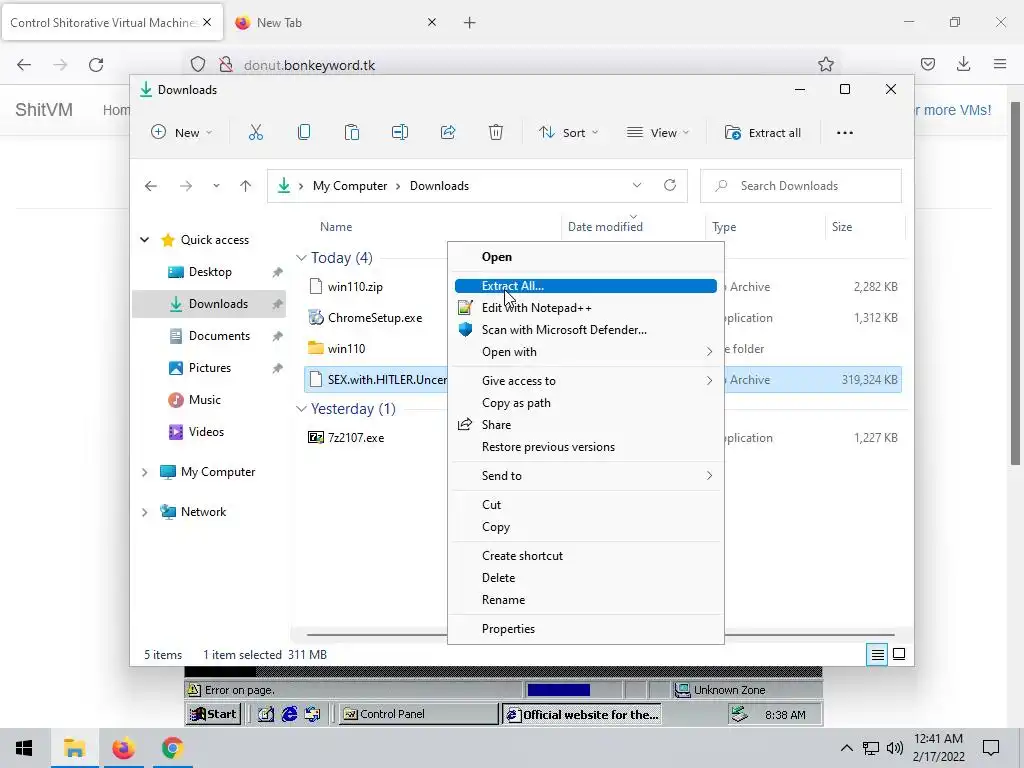Click the Date modified column header
This screenshot has width=1024, height=768.
[605, 227]
